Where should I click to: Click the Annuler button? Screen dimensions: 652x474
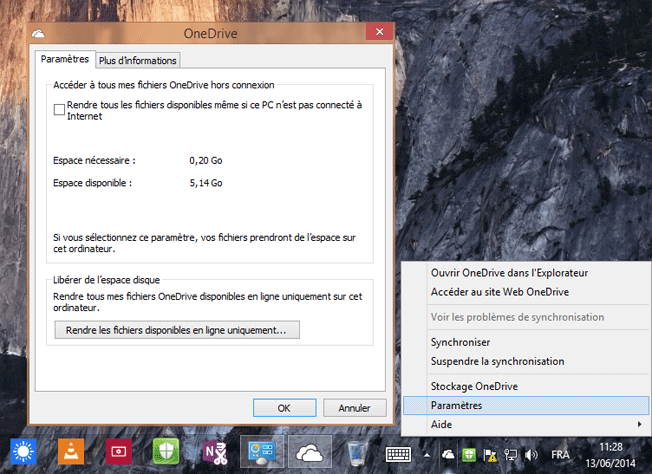coord(355,408)
